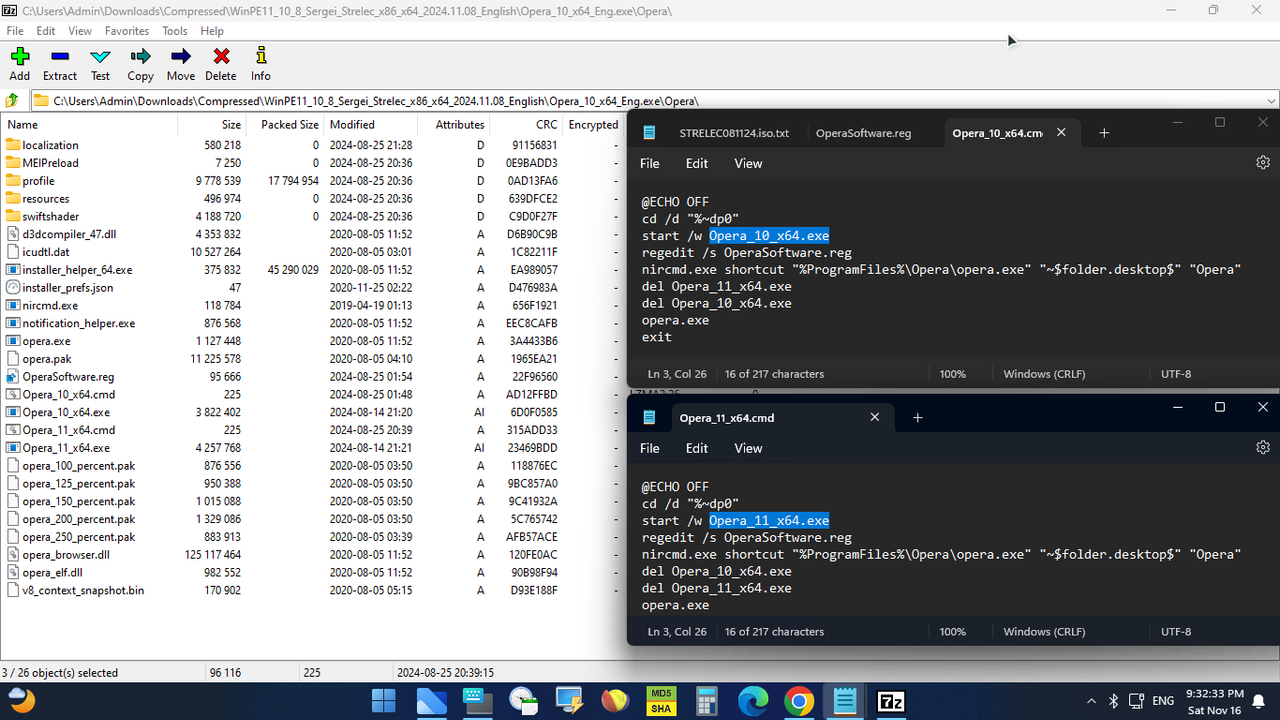Show hidden system tray icons chevron
The height and width of the screenshot is (720, 1280).
(1091, 701)
